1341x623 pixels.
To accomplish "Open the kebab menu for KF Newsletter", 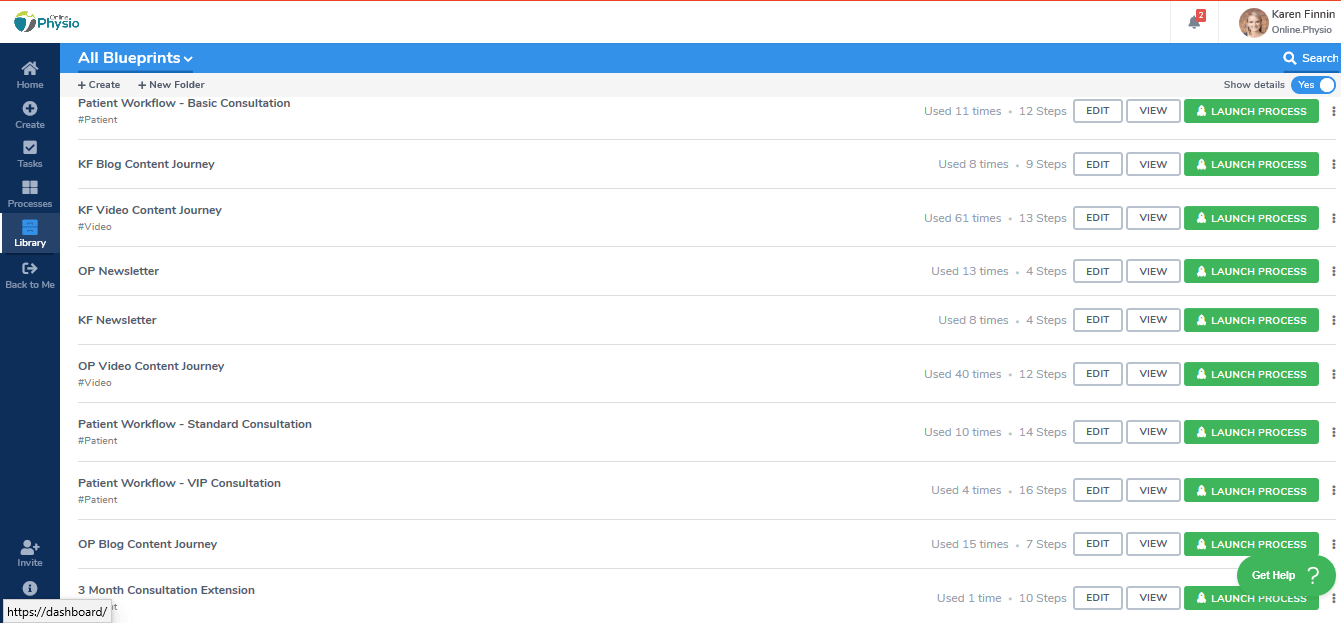I will click(1334, 319).
